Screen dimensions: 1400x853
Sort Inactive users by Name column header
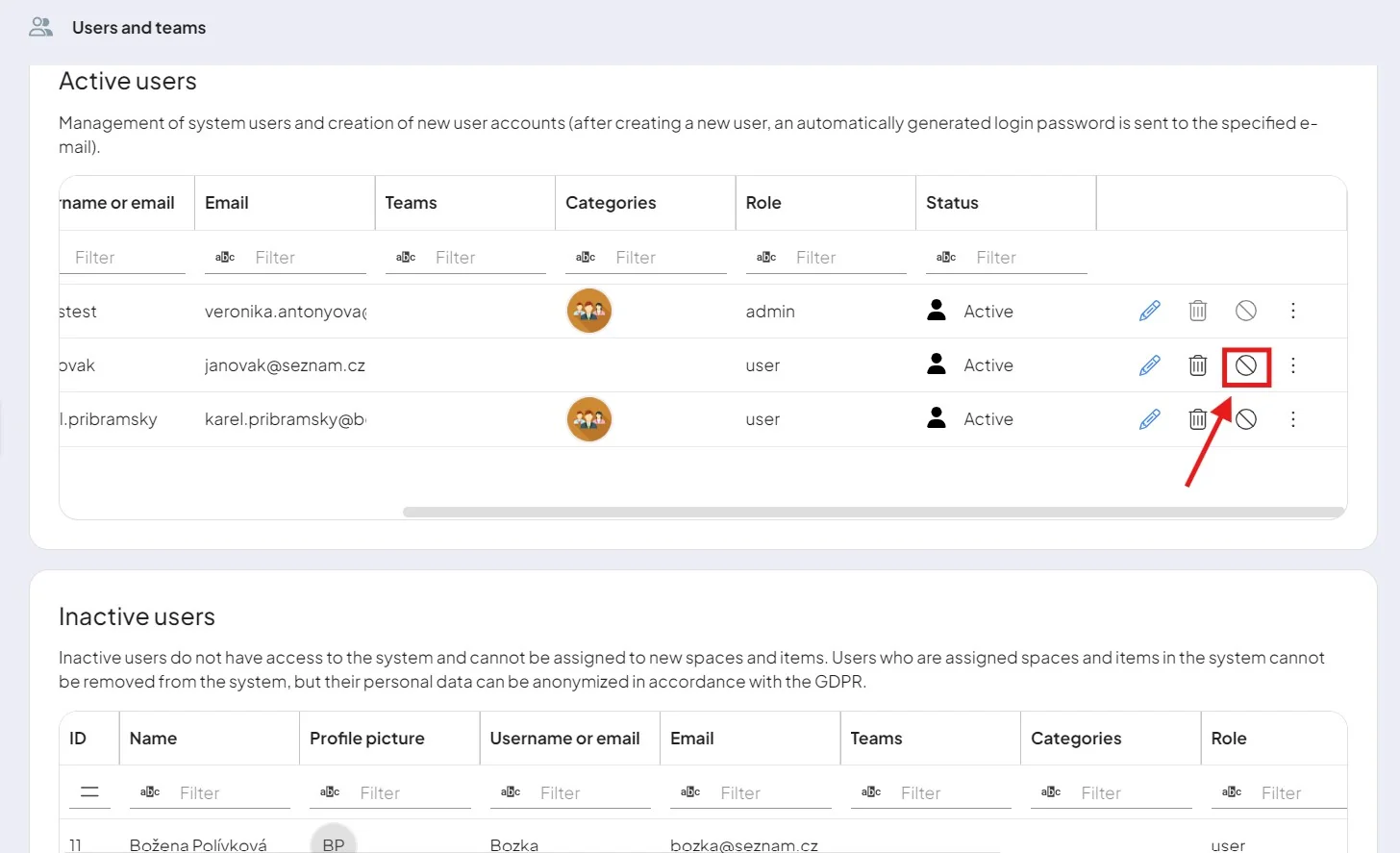(x=210, y=739)
